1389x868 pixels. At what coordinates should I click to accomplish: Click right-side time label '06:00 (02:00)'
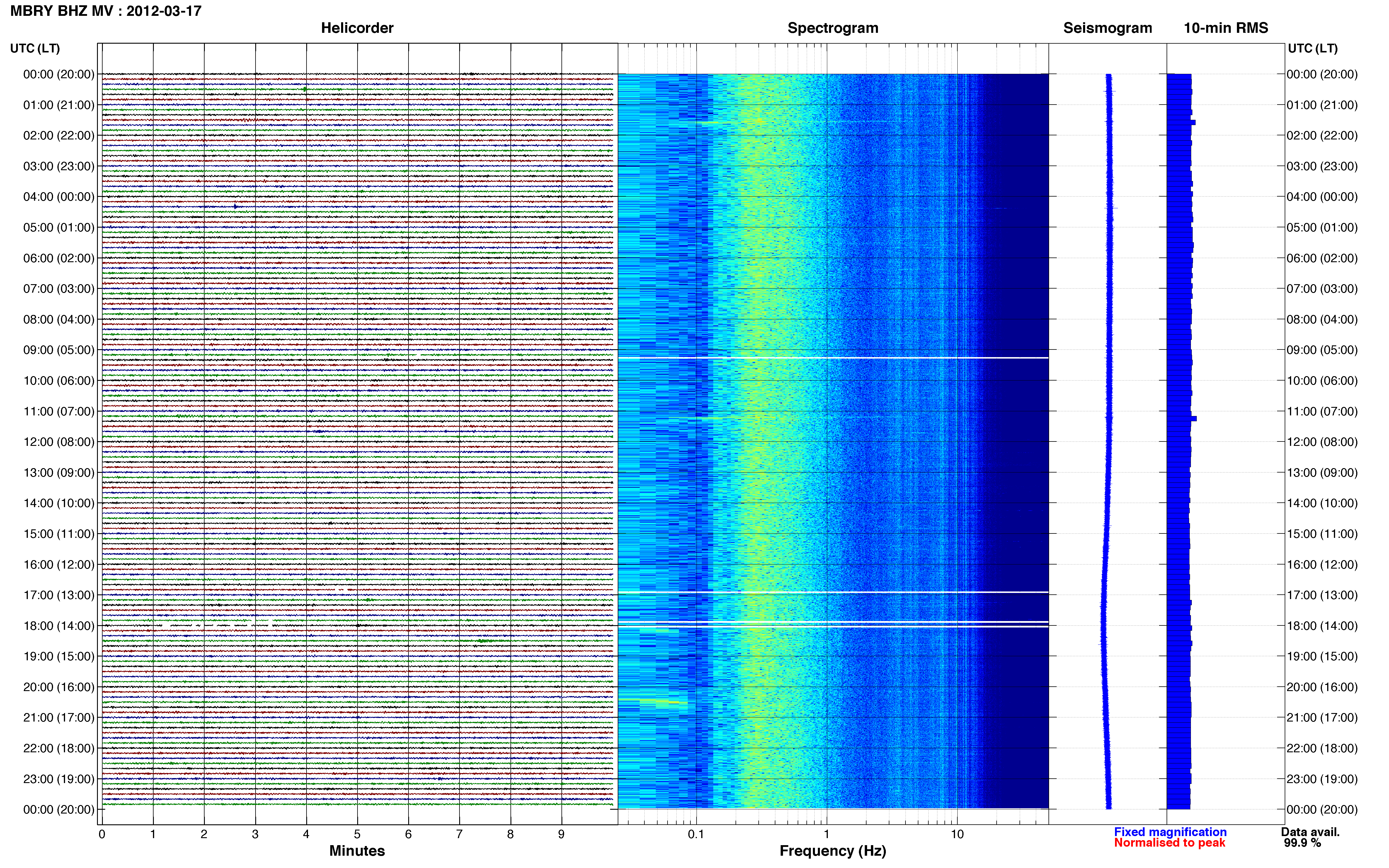coord(1322,258)
